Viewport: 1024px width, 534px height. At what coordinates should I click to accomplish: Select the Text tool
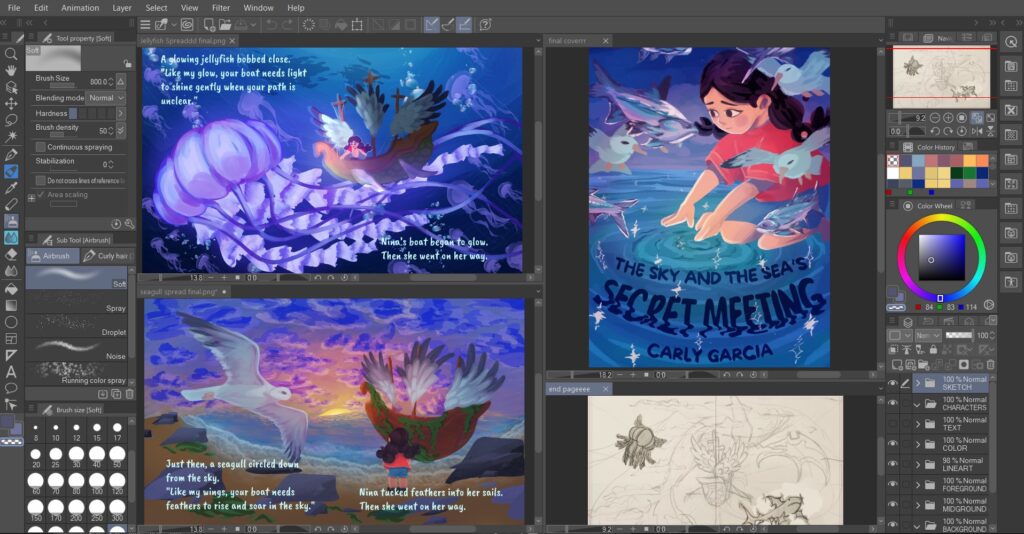coord(11,371)
